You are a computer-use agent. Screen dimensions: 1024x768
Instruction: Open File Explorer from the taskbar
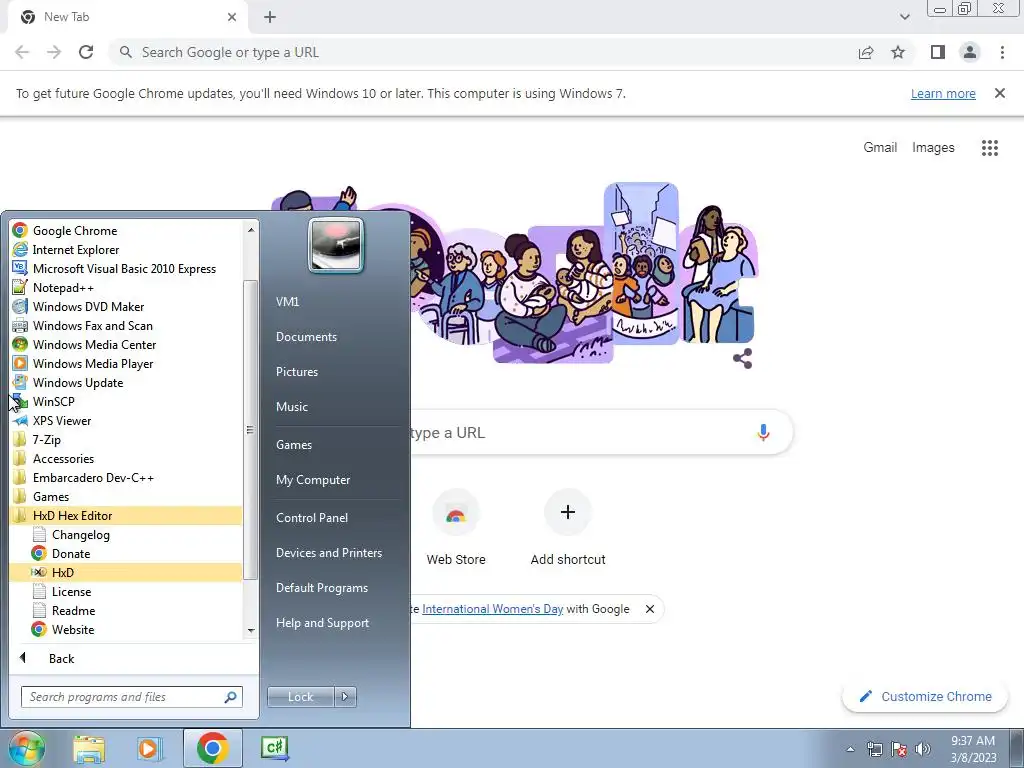point(89,748)
